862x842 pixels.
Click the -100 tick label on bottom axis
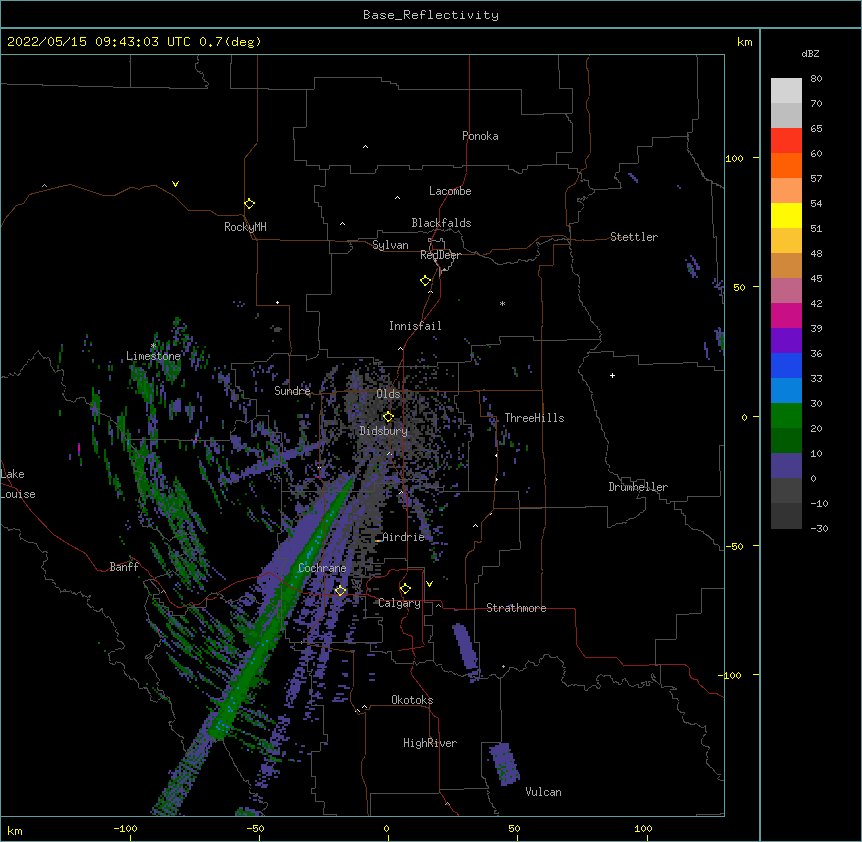(125, 828)
